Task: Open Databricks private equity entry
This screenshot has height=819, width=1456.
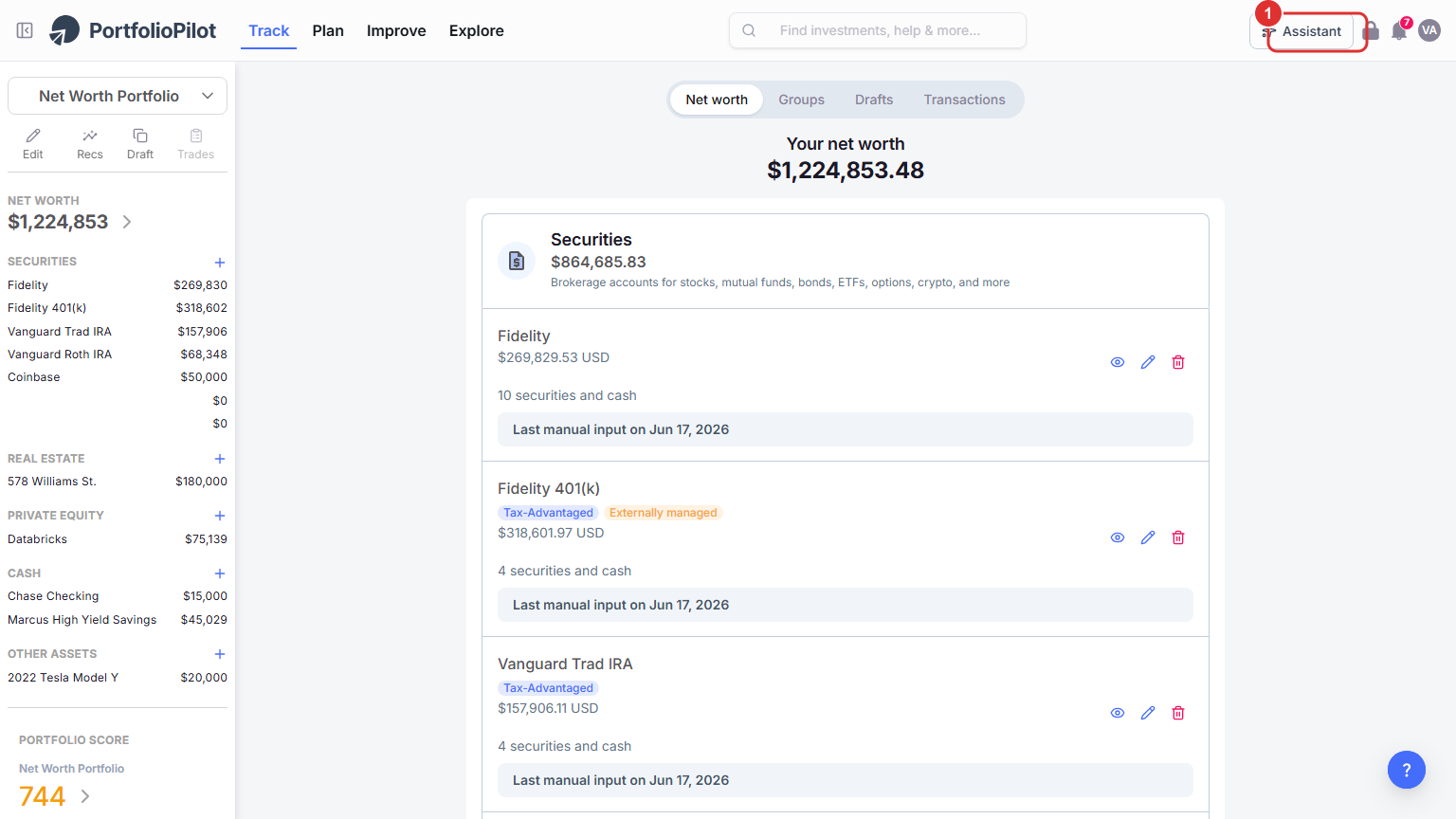Action: (118, 539)
